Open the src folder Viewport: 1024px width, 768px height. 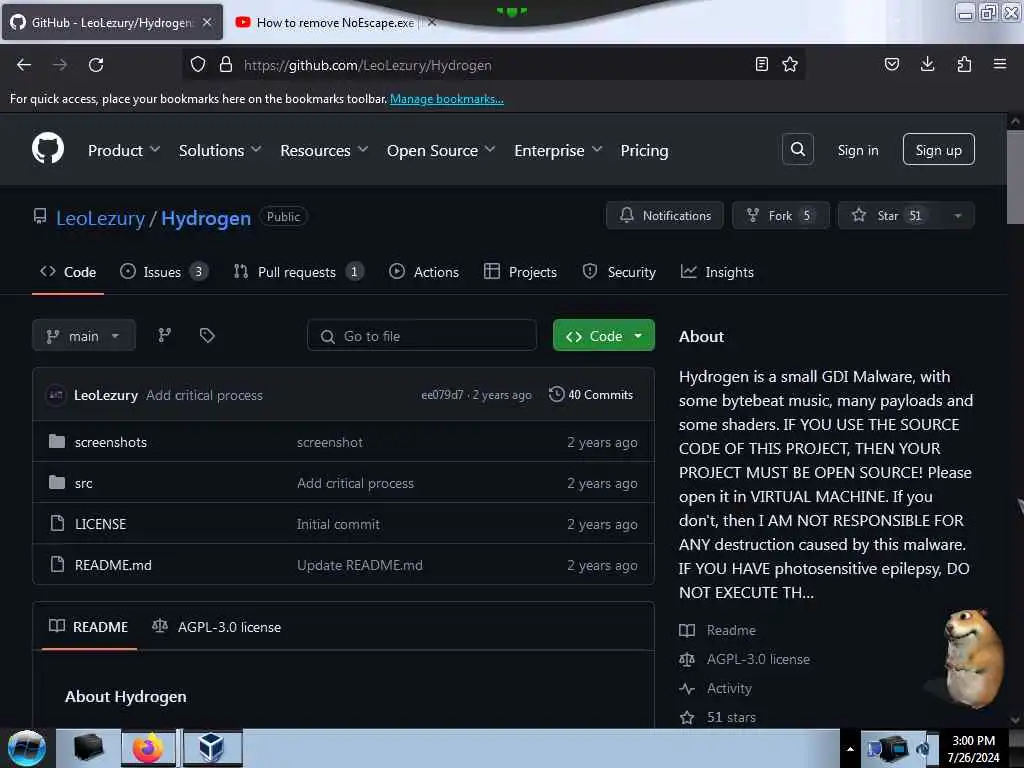click(84, 483)
